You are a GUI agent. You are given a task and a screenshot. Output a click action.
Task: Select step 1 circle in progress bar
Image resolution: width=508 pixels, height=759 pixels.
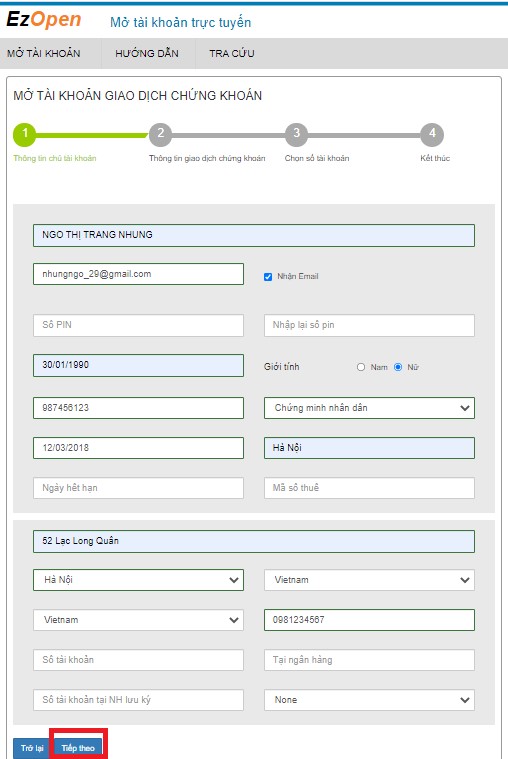tap(25, 135)
